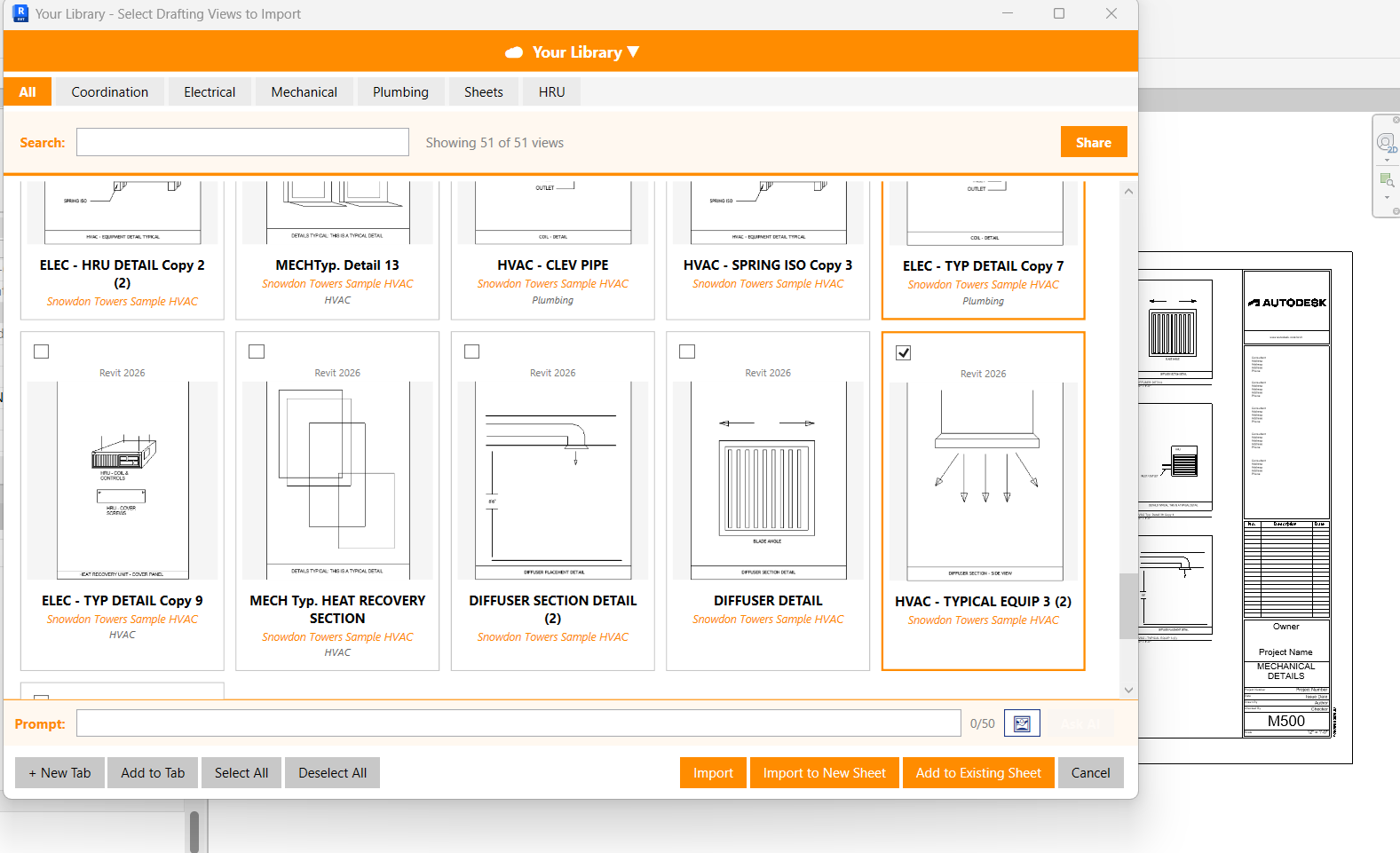Viewport: 1400px width, 853px height.
Task: Select the HVAC - TYPICAL EQUIP 3 (2) thumbnail
Action: point(984,481)
